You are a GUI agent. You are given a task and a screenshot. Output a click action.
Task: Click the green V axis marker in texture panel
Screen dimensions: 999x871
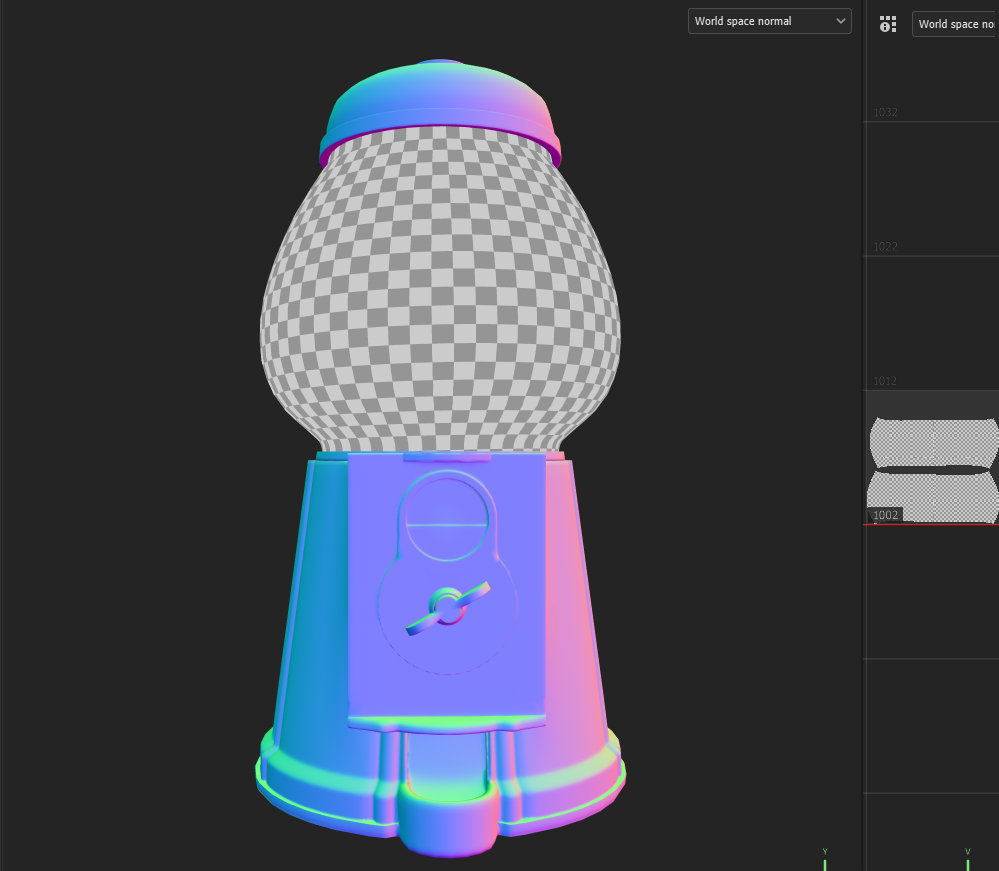click(967, 856)
